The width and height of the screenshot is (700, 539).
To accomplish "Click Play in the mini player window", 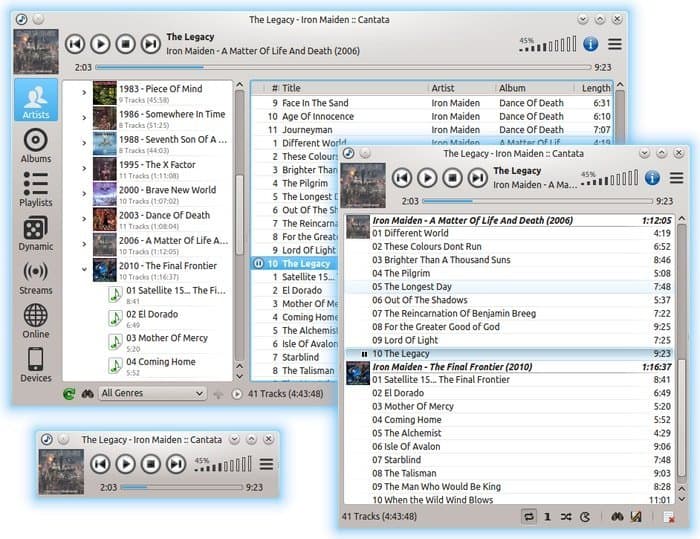I will coord(125,464).
